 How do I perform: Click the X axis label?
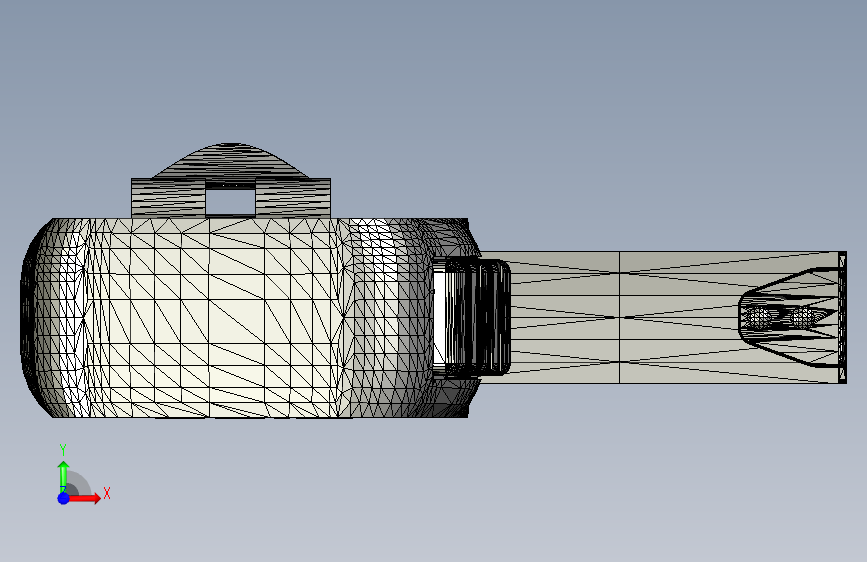pos(107,493)
